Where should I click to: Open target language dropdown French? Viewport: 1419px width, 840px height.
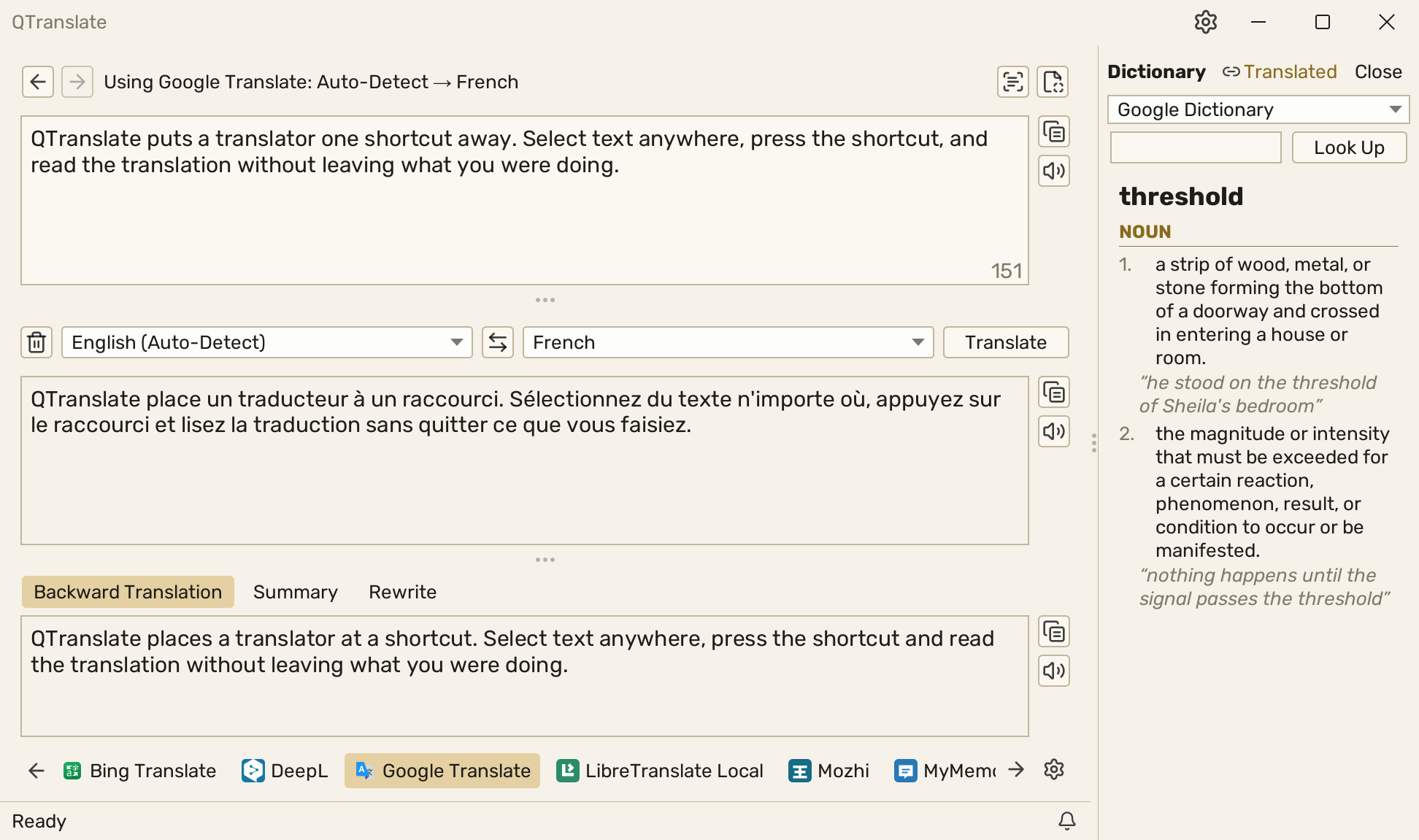tap(728, 342)
